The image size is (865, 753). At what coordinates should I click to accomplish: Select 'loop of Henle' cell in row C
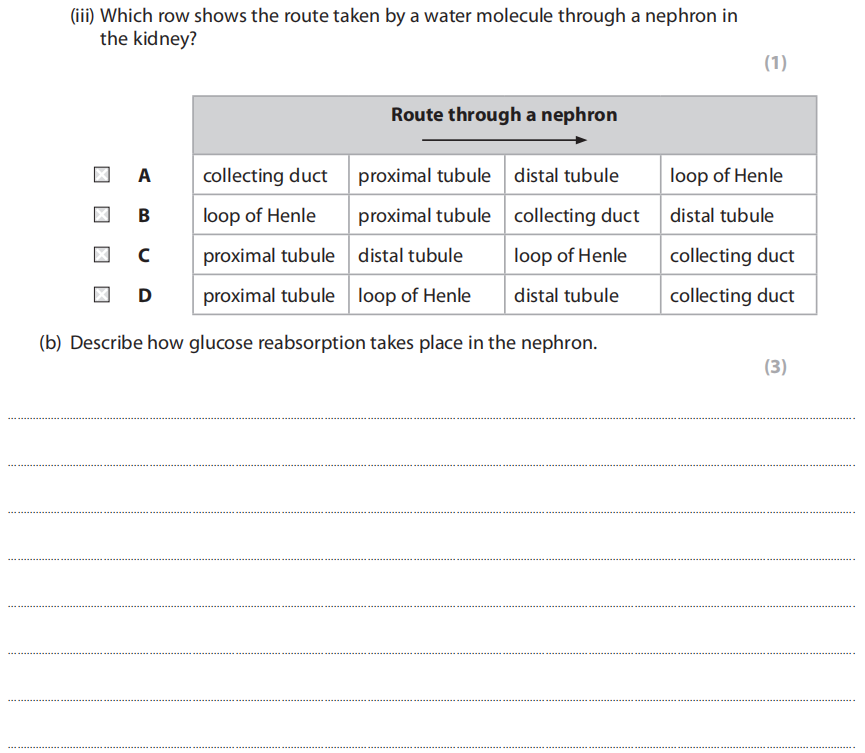pyautogui.click(x=570, y=256)
